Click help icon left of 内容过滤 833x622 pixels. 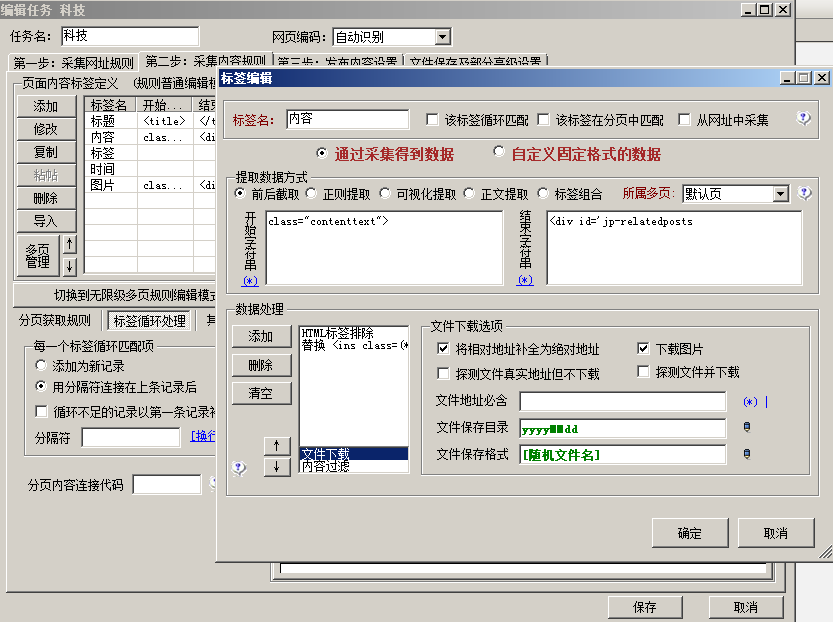239,467
